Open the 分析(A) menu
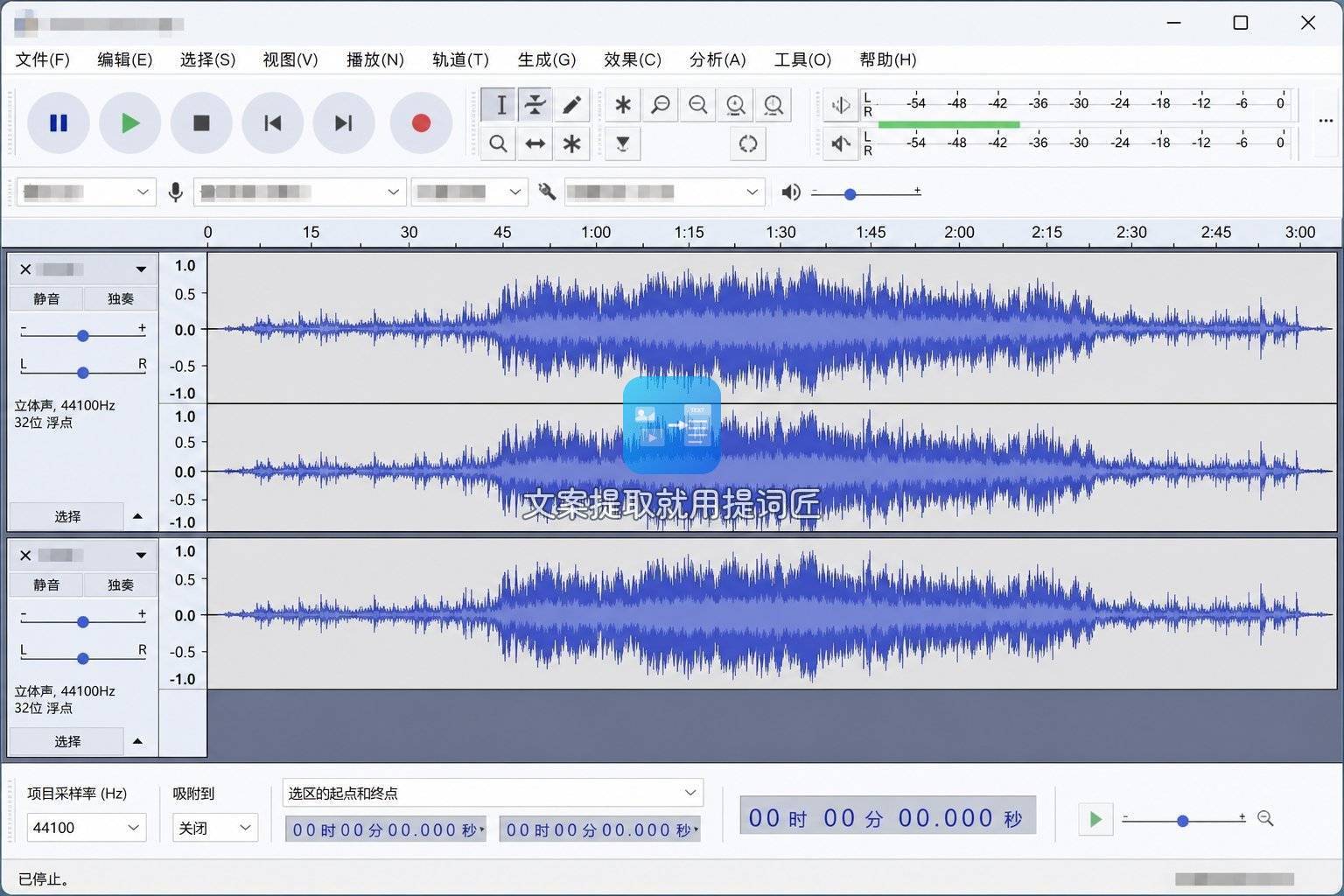The width and height of the screenshot is (1344, 896). [x=717, y=59]
